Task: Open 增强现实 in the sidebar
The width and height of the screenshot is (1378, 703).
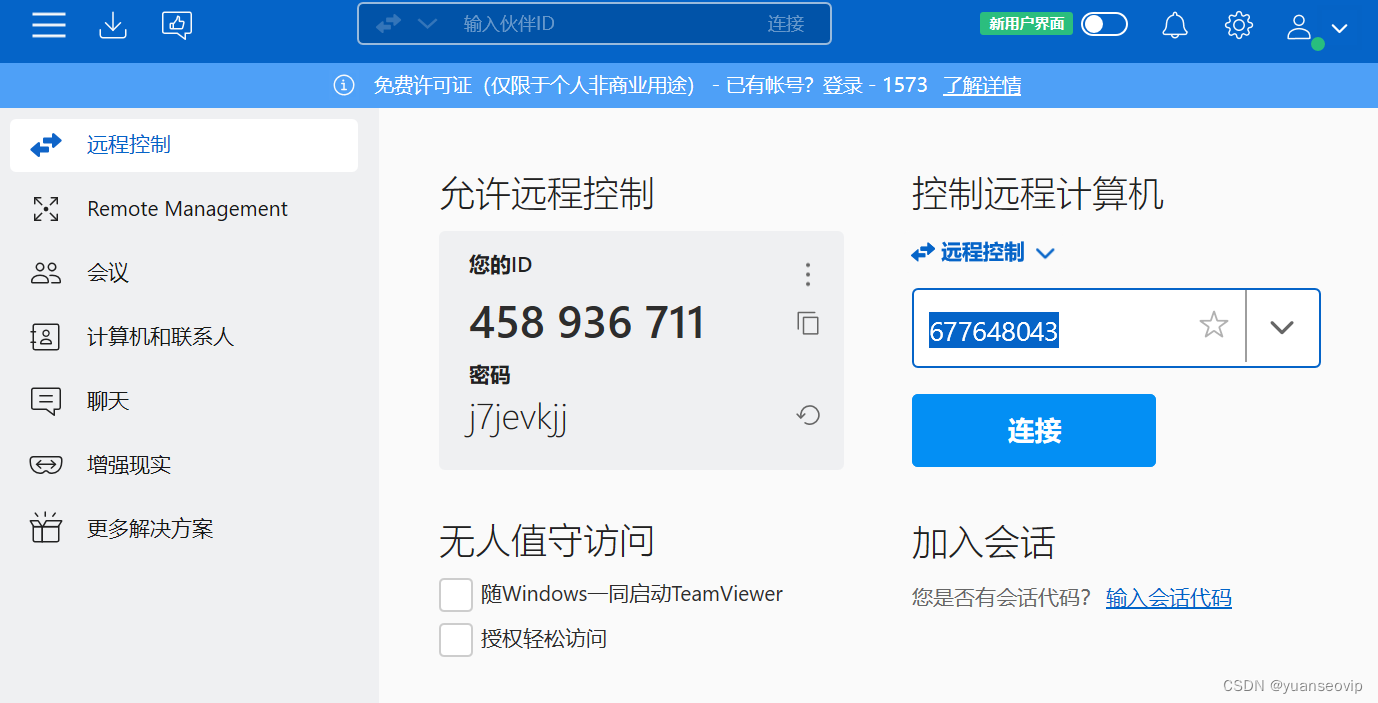Action: click(184, 465)
